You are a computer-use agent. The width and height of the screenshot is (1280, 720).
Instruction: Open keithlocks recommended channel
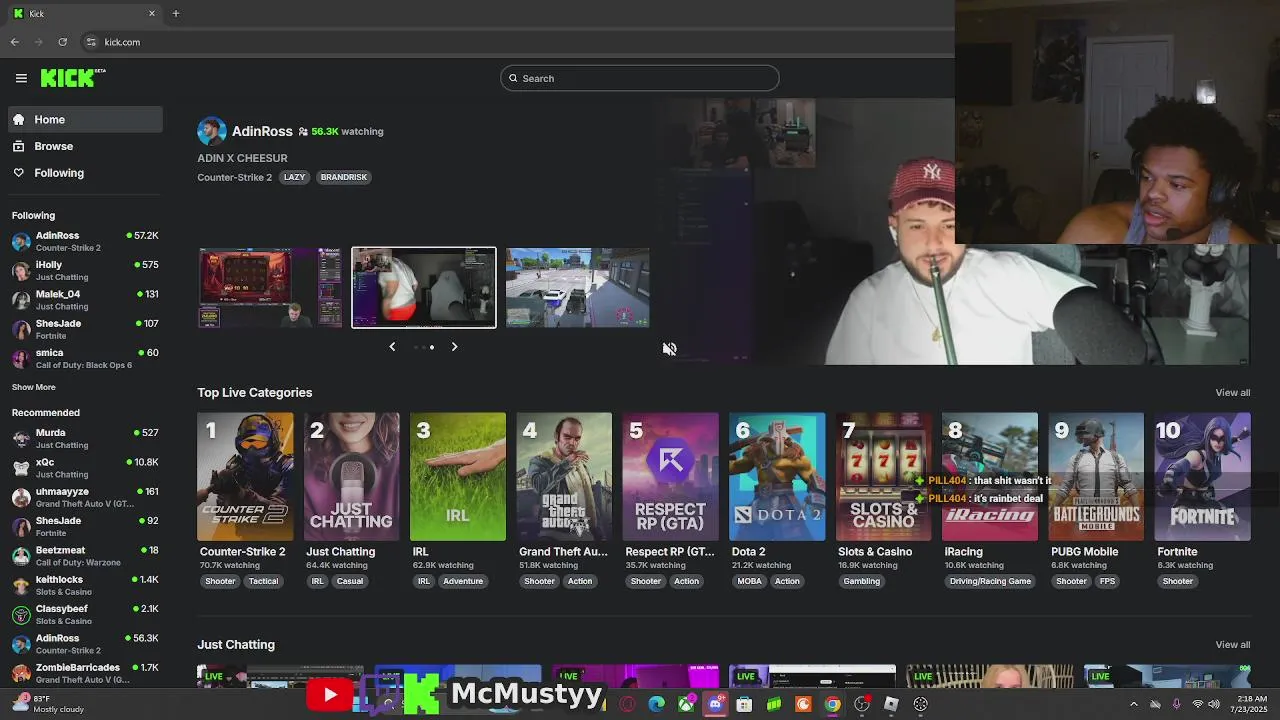pos(85,585)
